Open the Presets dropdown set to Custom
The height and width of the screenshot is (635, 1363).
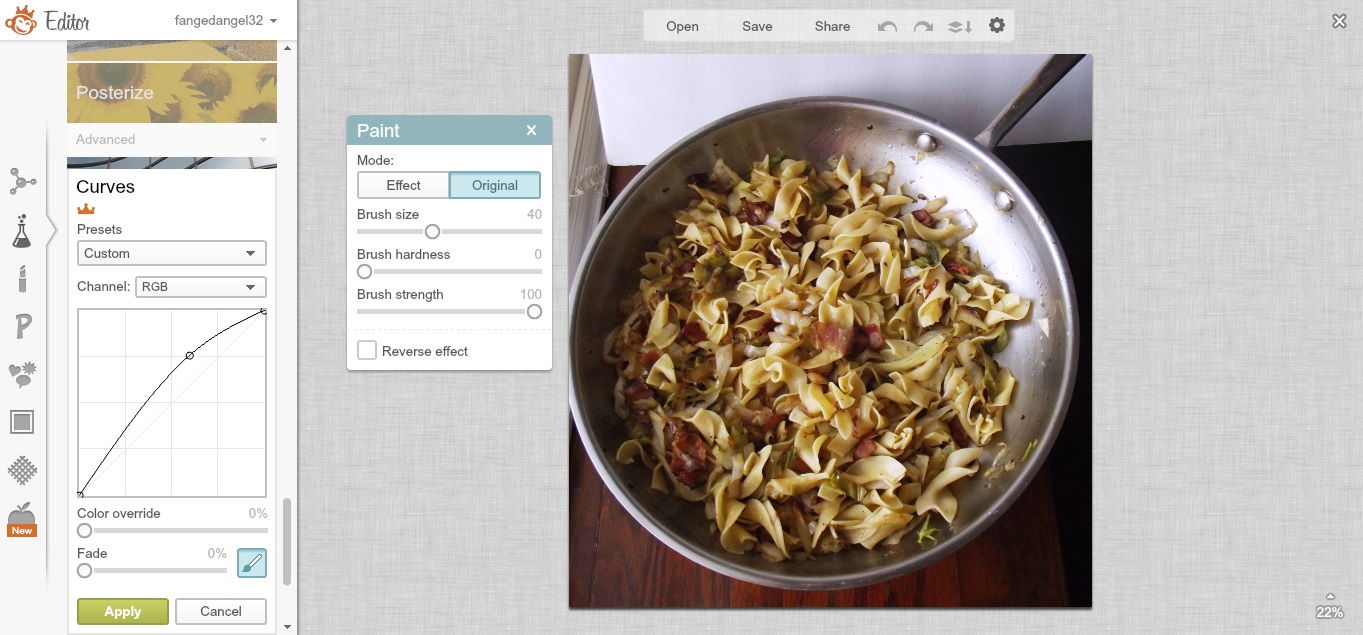point(172,253)
